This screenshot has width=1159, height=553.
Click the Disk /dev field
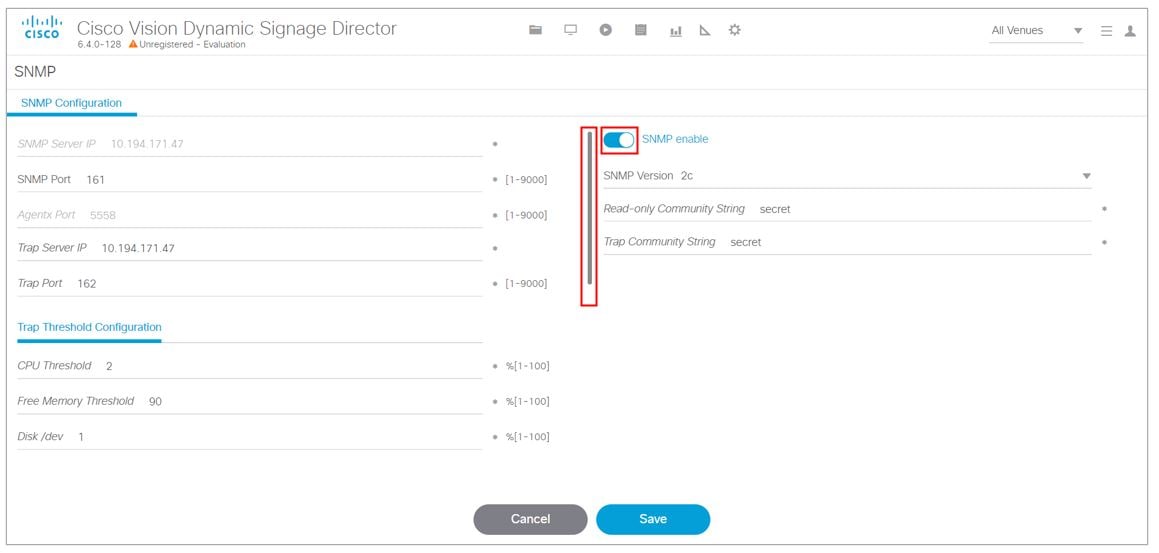click(250, 437)
